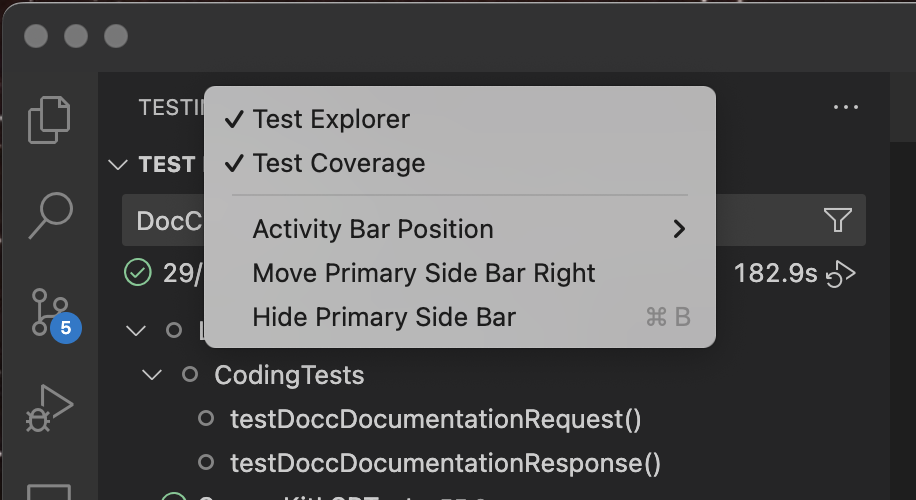The width and height of the screenshot is (916, 500).
Task: Click the macOS green zoom window button
Action: (116, 36)
